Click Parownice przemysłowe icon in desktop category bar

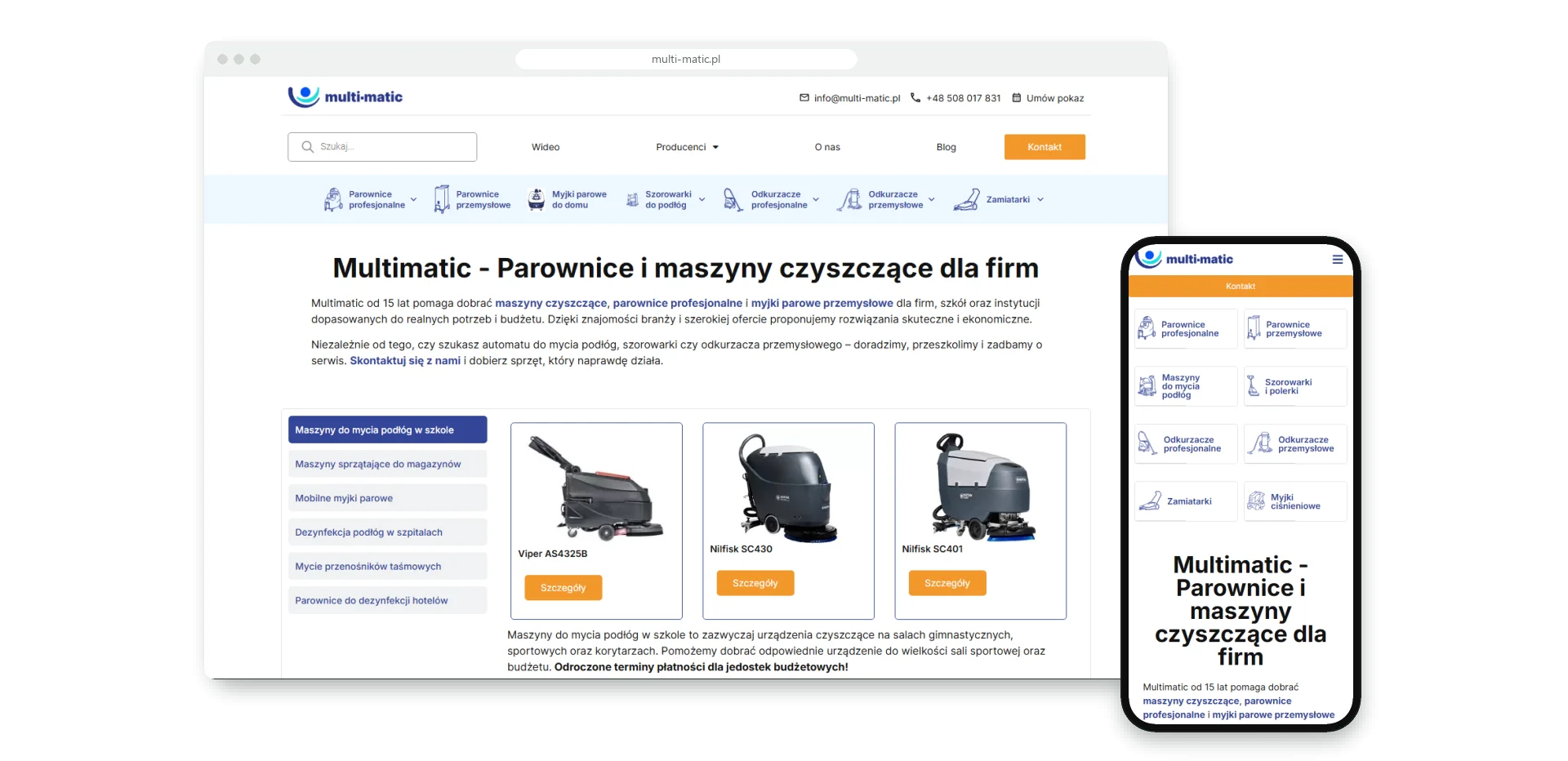coord(442,199)
